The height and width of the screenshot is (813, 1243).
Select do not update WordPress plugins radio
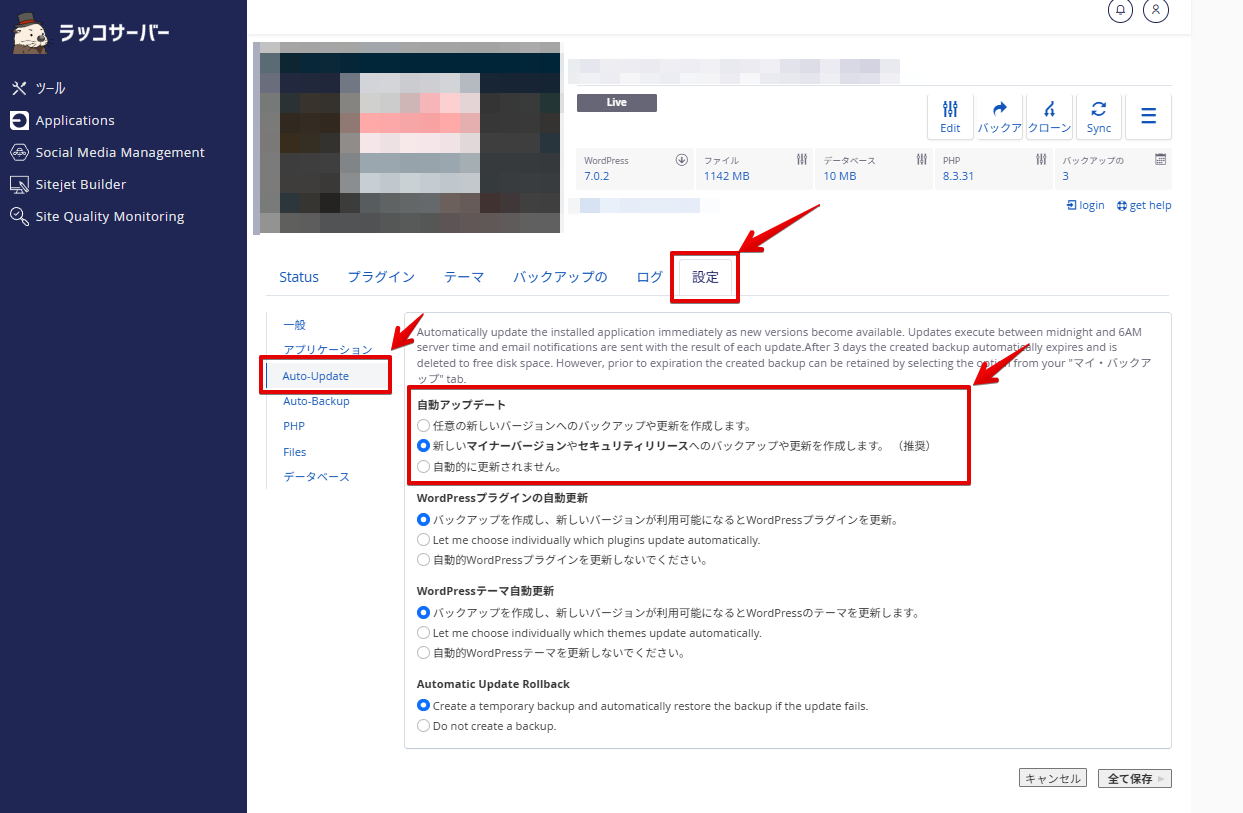click(424, 560)
